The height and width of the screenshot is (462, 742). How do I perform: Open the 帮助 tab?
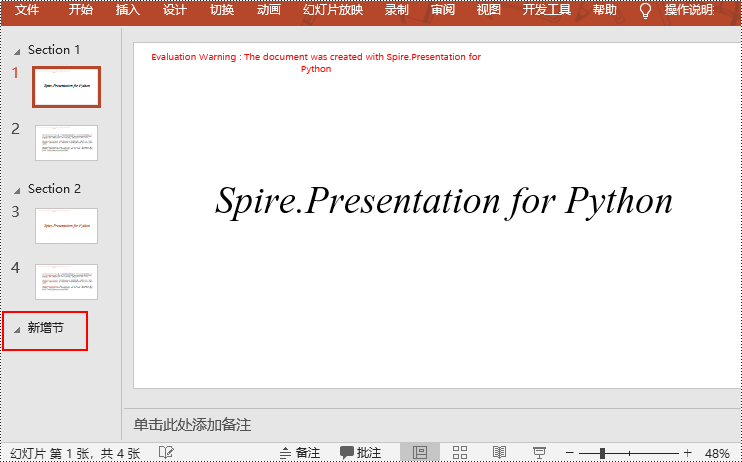pos(605,9)
